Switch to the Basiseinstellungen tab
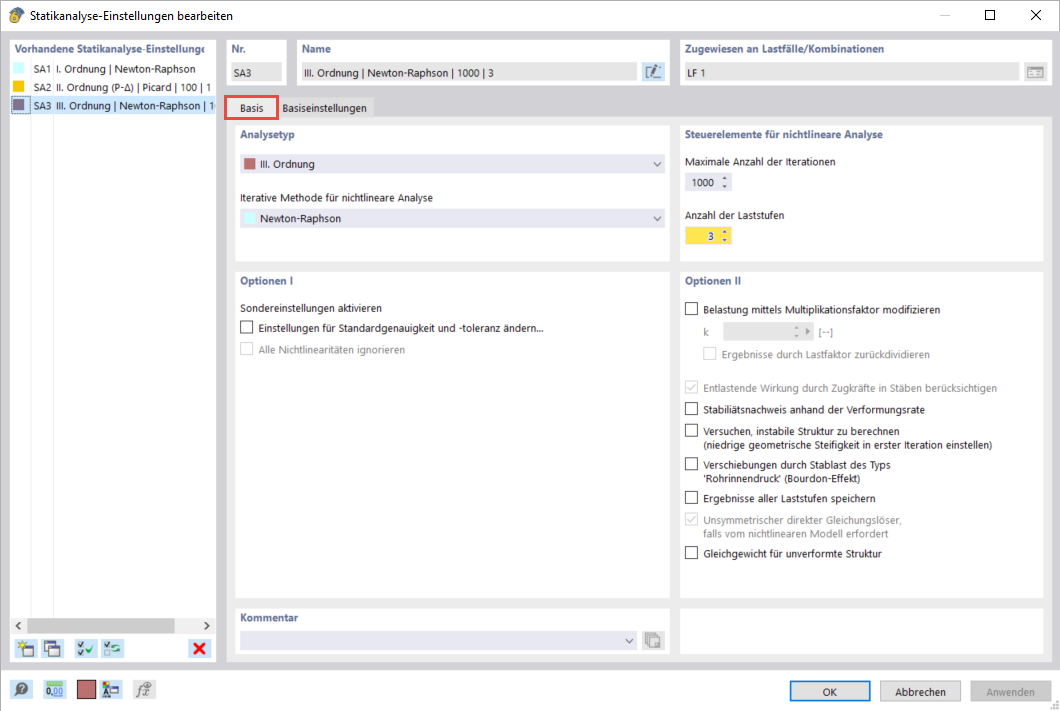This screenshot has width=1060, height=711. (324, 108)
